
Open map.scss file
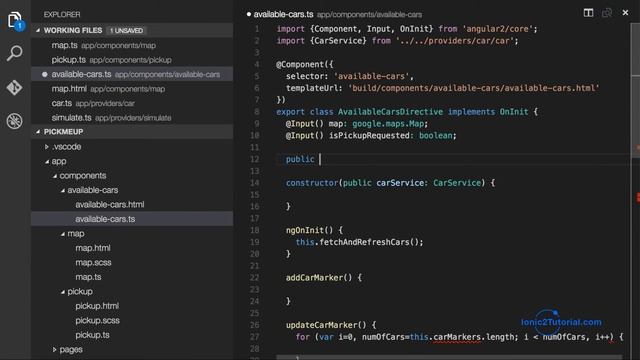(x=132, y=262)
